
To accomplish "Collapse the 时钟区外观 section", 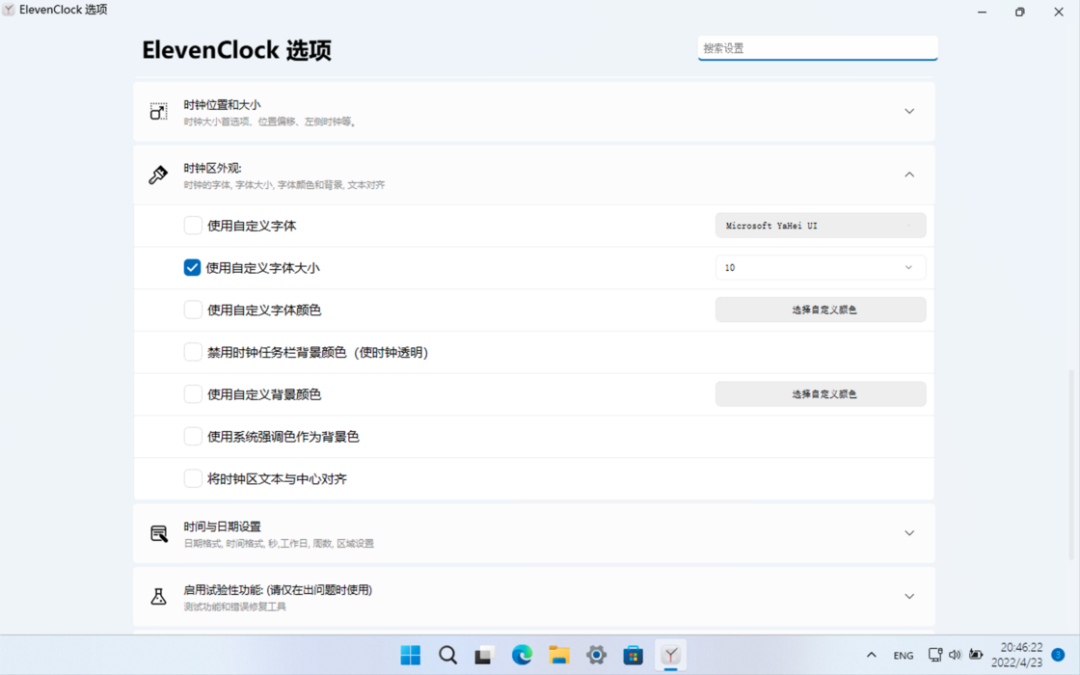I will 908,174.
